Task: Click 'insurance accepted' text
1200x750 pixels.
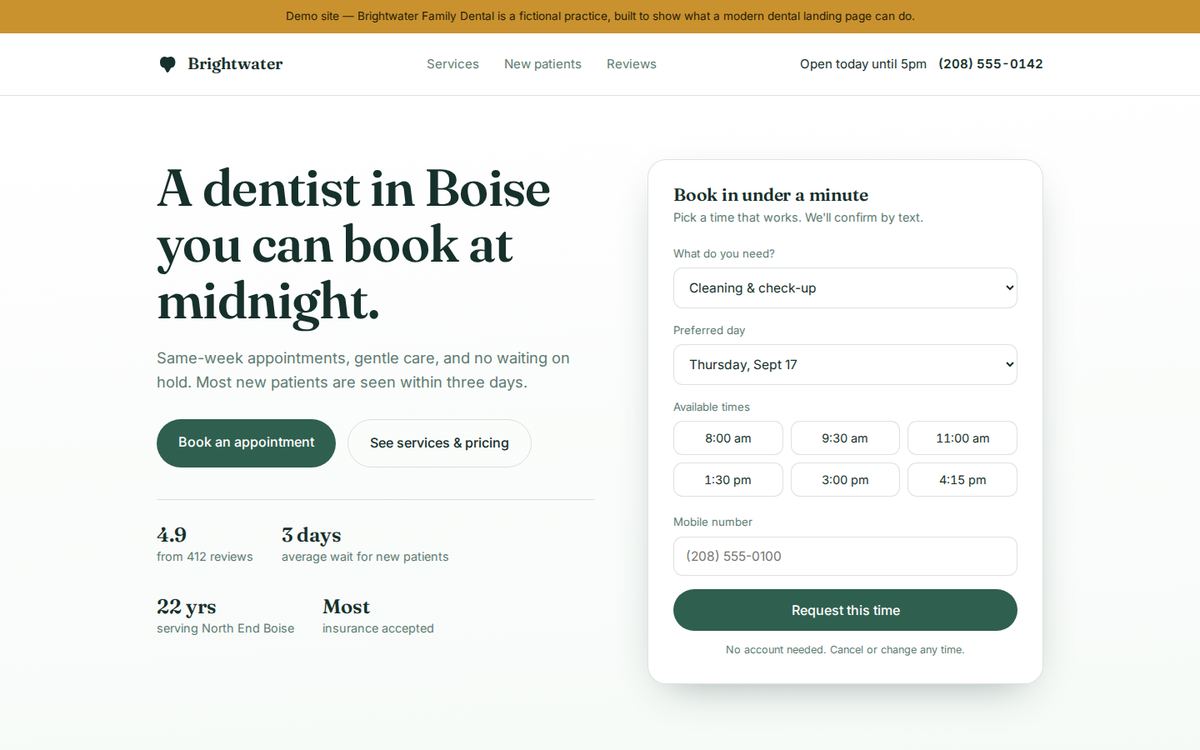Action: point(378,629)
